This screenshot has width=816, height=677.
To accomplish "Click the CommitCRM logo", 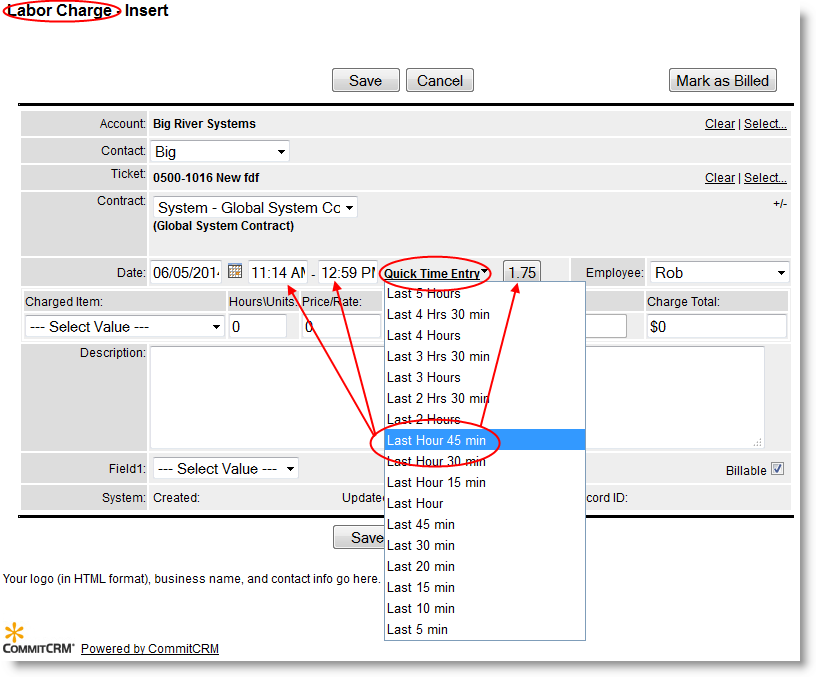I will point(39,640).
